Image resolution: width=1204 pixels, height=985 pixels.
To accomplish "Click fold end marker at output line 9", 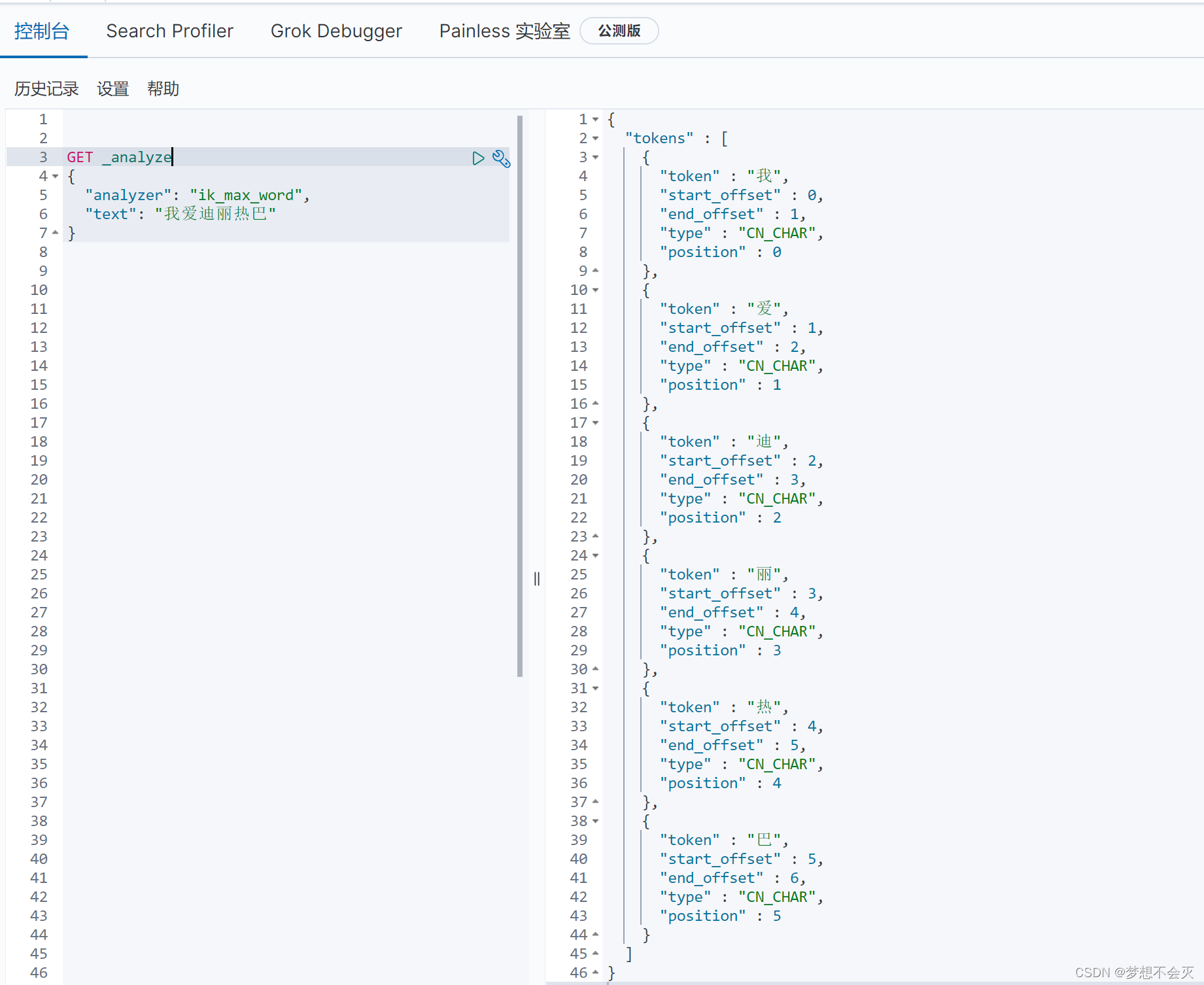I will click(595, 271).
